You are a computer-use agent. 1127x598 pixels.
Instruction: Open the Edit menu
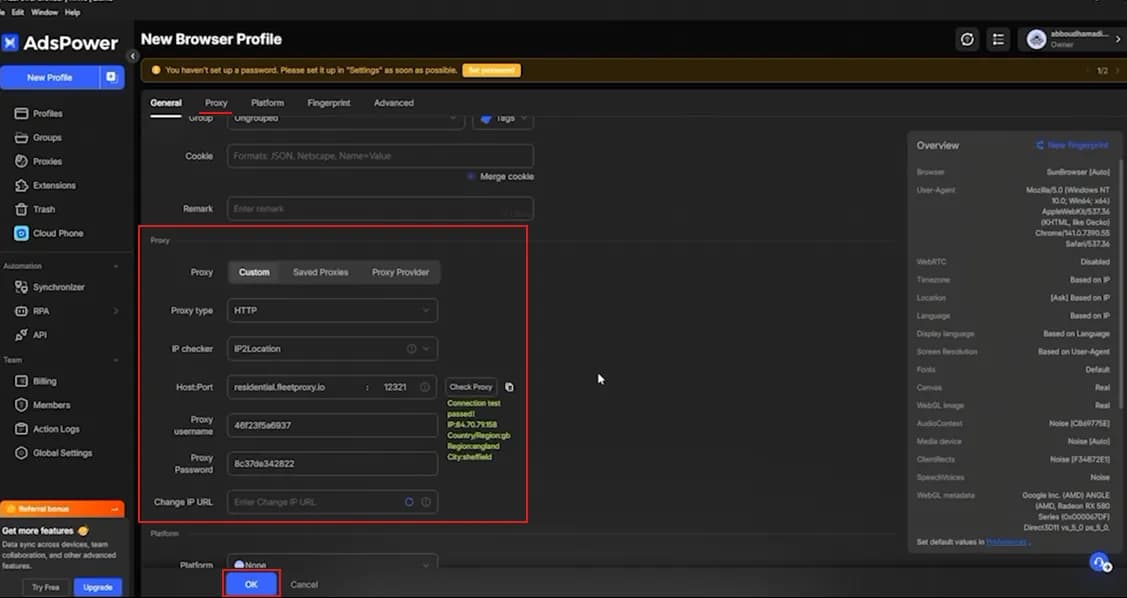pyautogui.click(x=17, y=12)
